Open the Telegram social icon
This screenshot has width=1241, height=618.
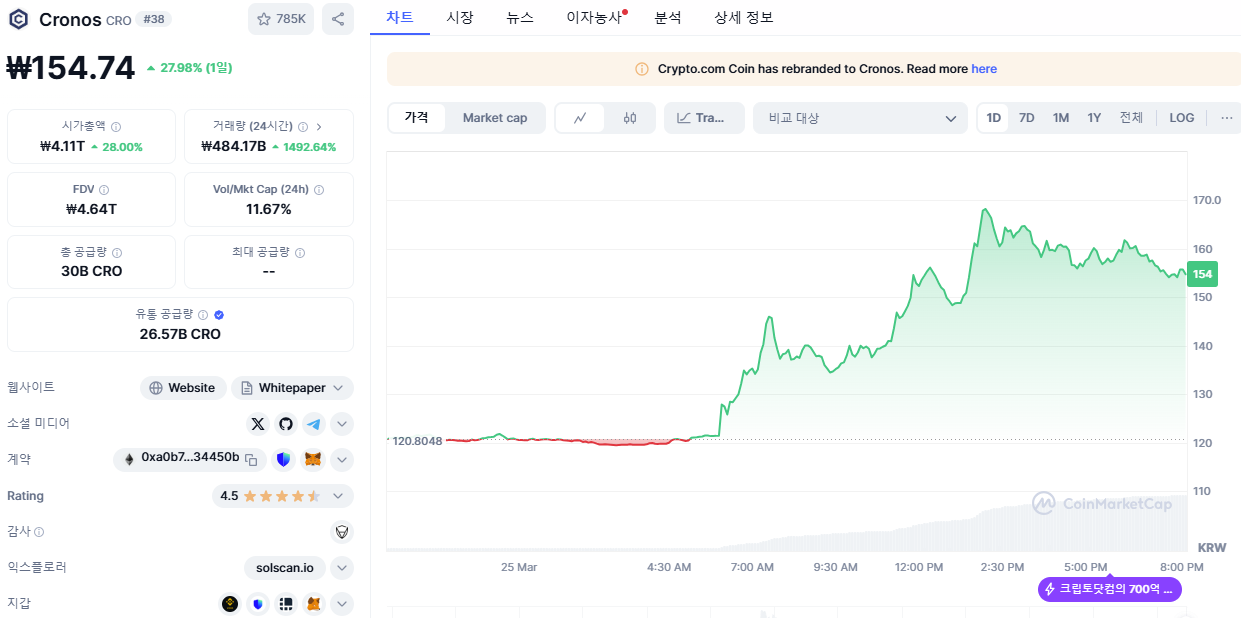coord(314,424)
